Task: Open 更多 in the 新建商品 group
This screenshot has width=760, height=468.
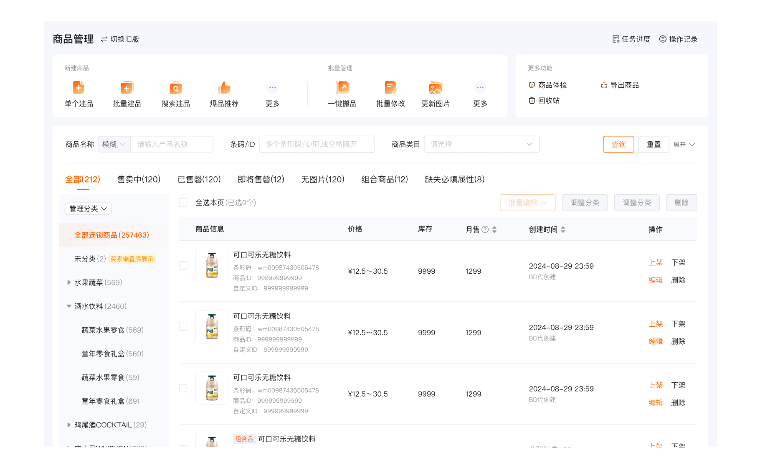Action: point(272,88)
